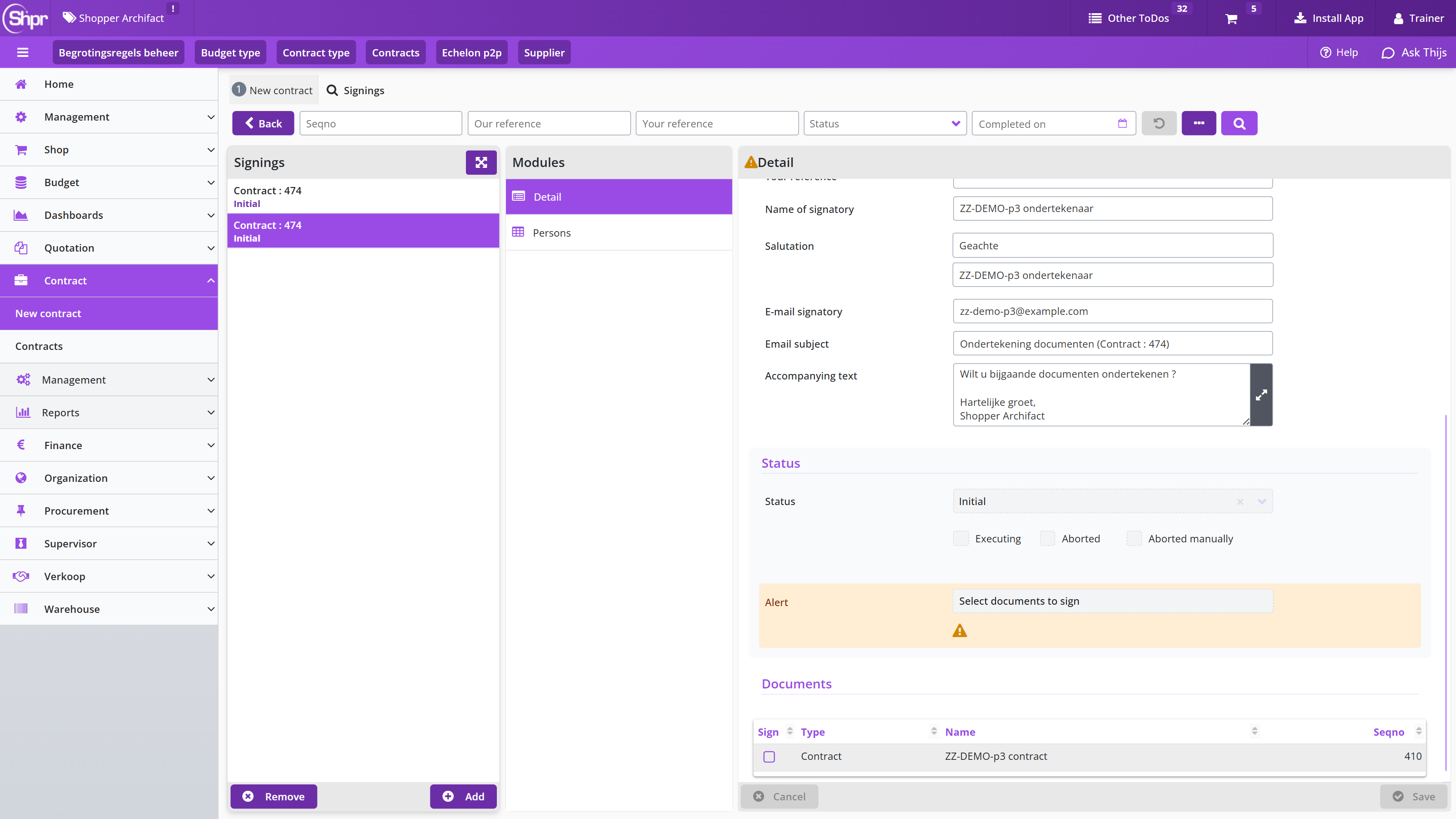1456x819 pixels.
Task: Click the Detail warning triangle icon
Action: 751,162
